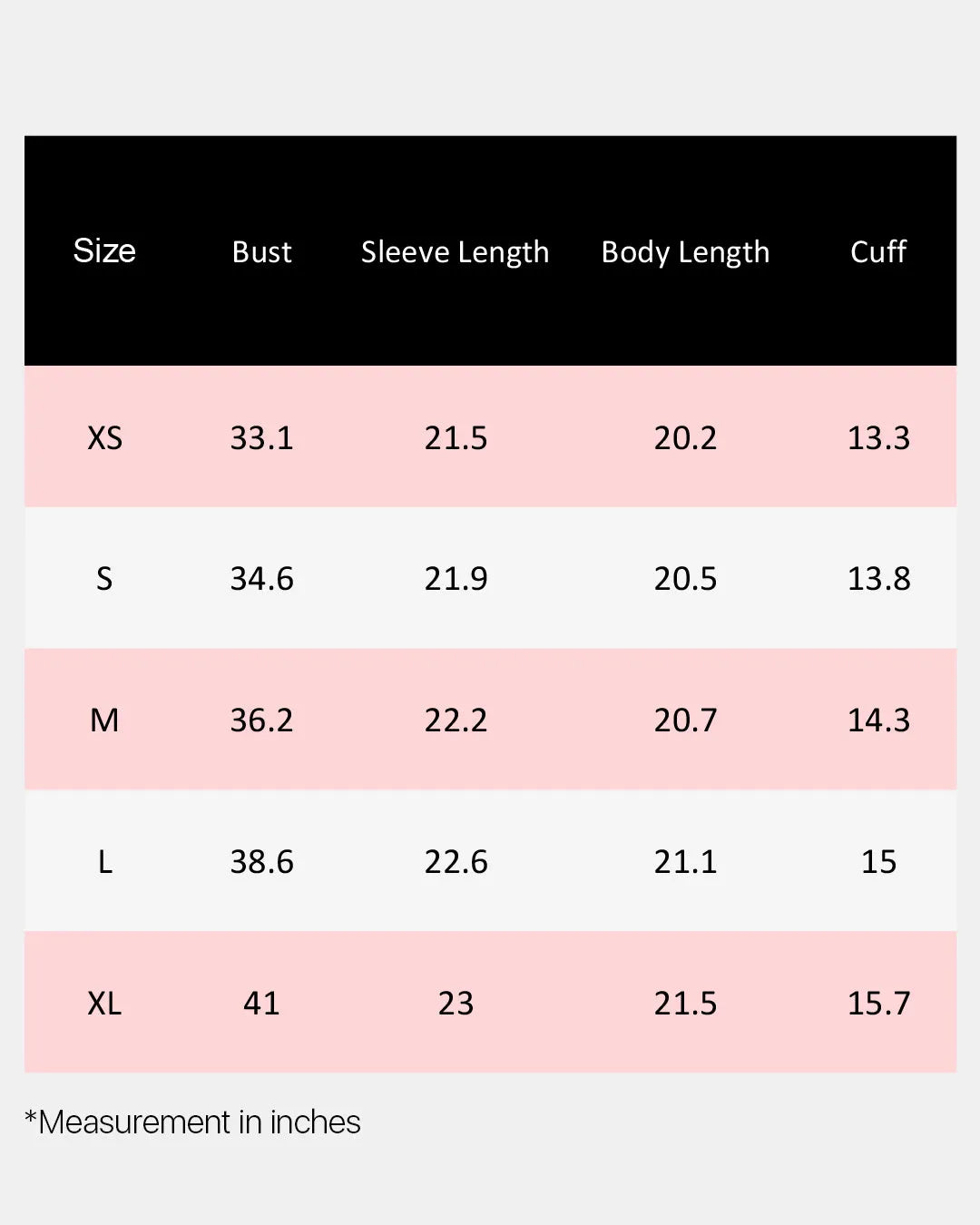
Task: Click the XS bust value 33.1
Action: point(261,438)
